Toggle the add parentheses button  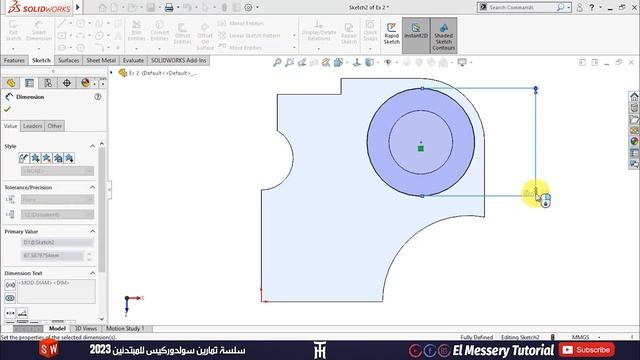tap(10, 285)
